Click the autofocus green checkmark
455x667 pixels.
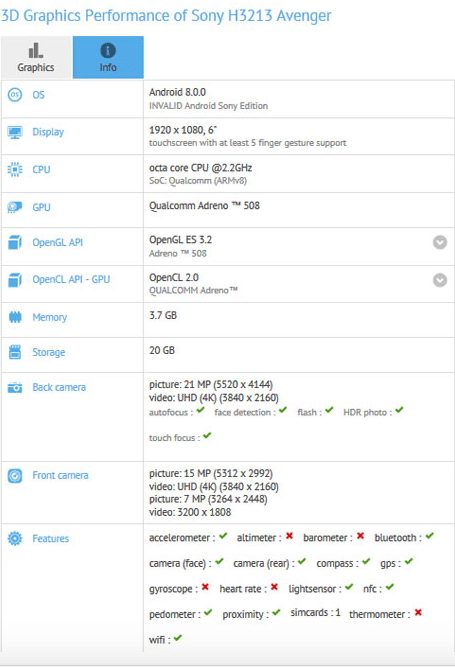point(201,410)
